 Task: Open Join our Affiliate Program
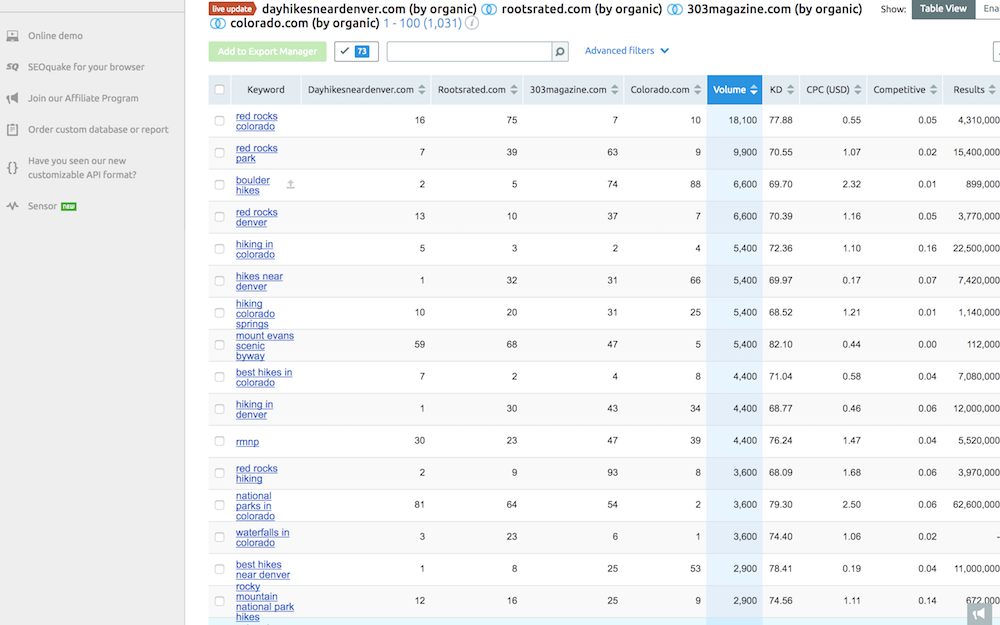click(83, 98)
